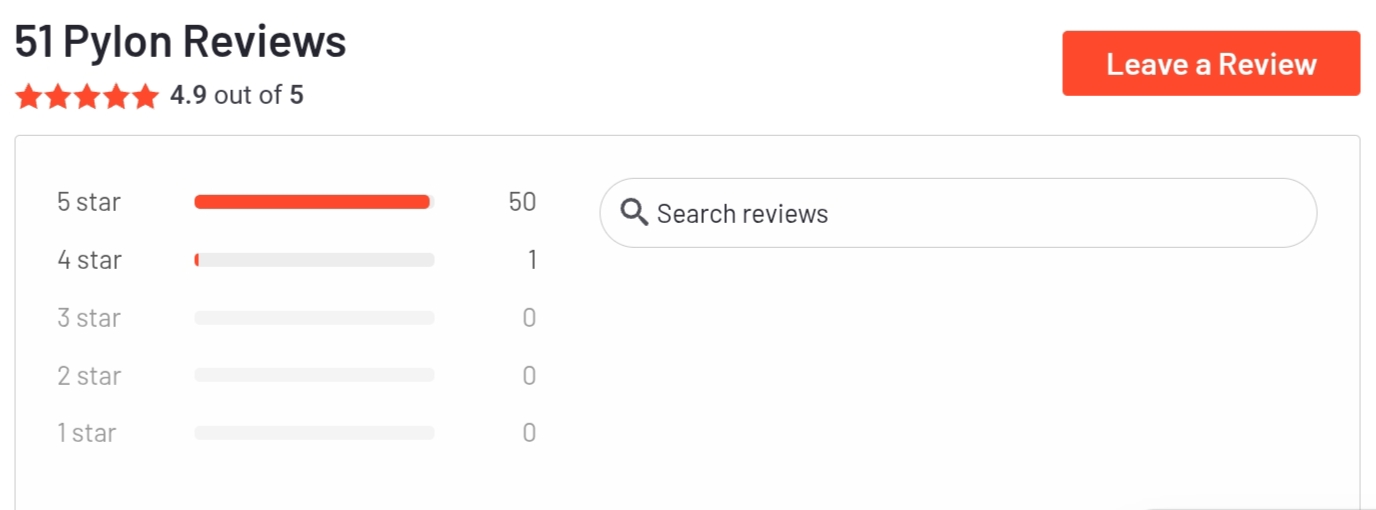1376x510 pixels.
Task: Click the 51 Pylon Reviews heading
Action: [180, 41]
